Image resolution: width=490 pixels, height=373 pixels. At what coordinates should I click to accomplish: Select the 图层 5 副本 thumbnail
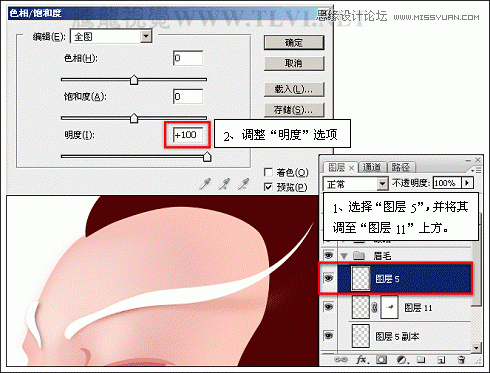pos(361,336)
